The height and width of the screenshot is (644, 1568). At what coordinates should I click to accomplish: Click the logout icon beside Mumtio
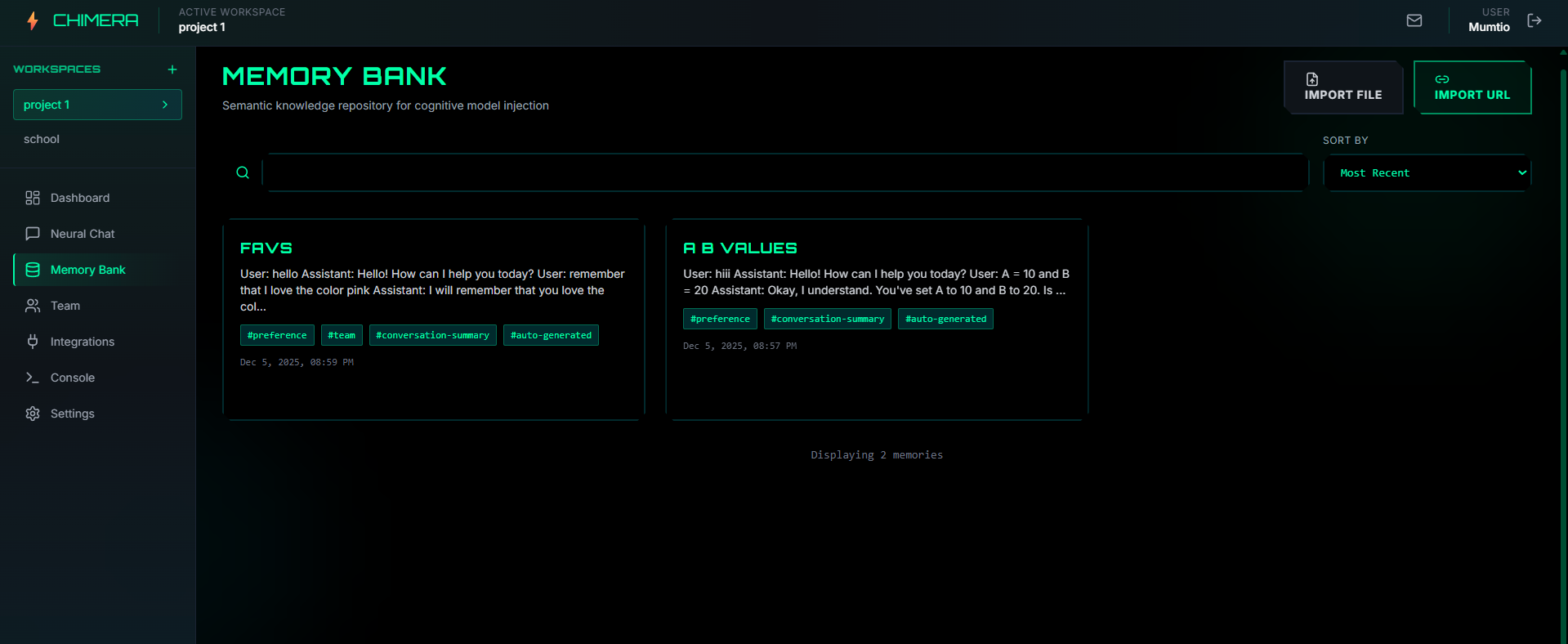point(1534,20)
